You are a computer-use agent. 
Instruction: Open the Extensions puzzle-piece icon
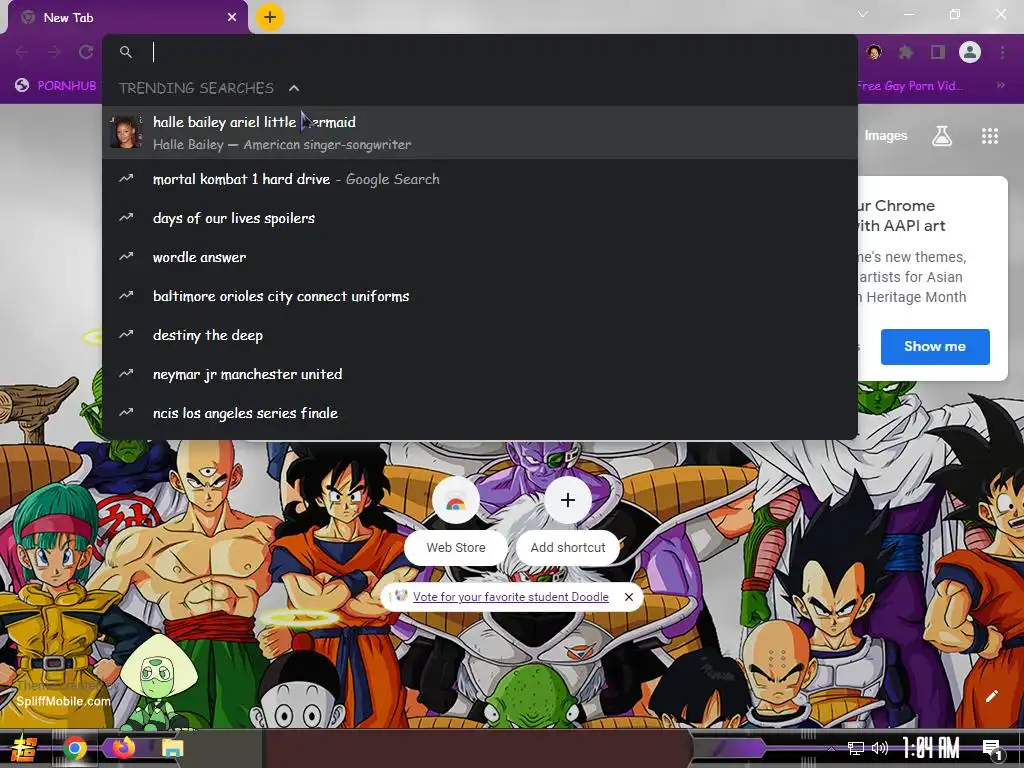coord(906,52)
